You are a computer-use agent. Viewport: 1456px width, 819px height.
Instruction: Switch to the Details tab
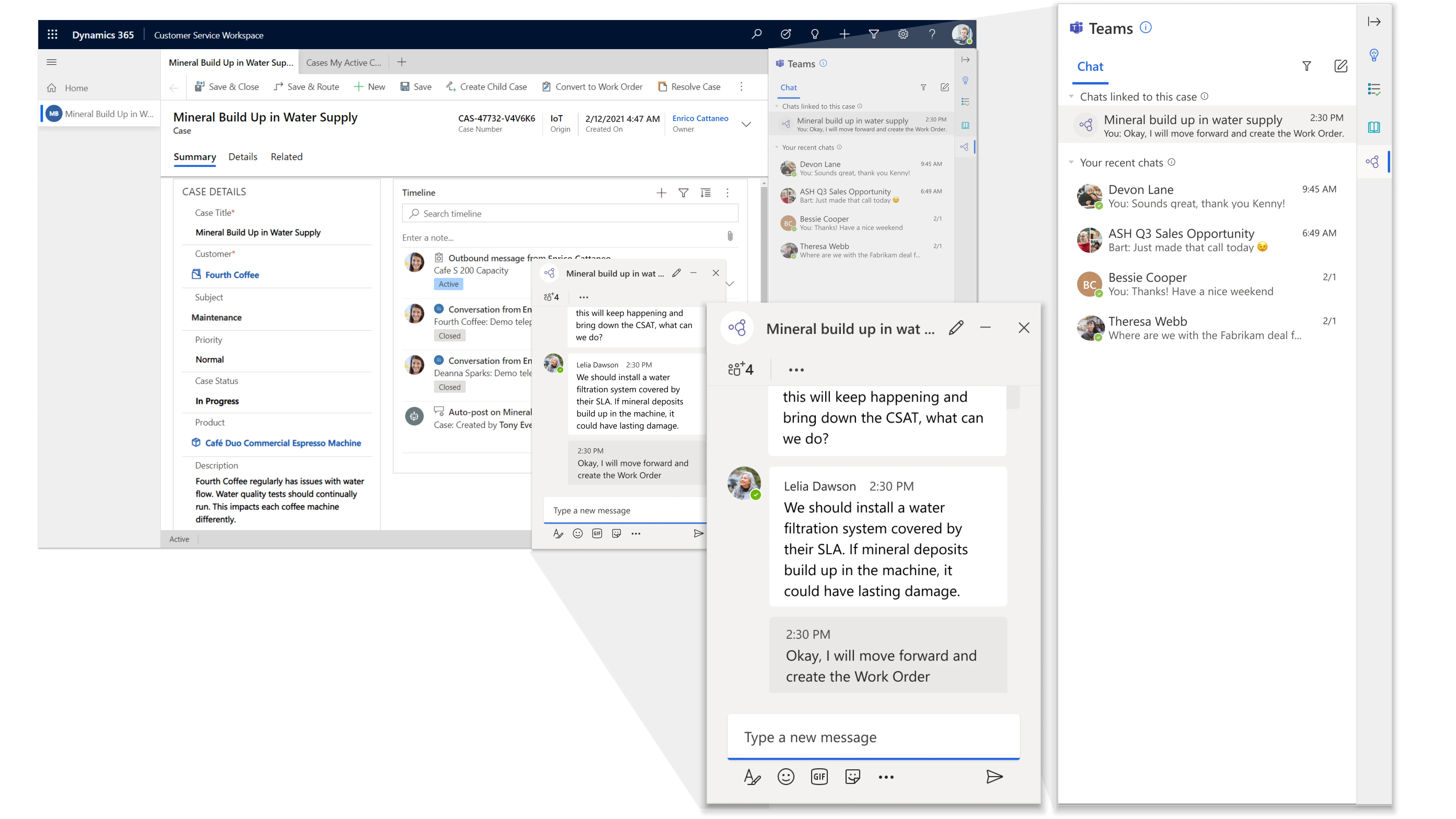tap(242, 157)
